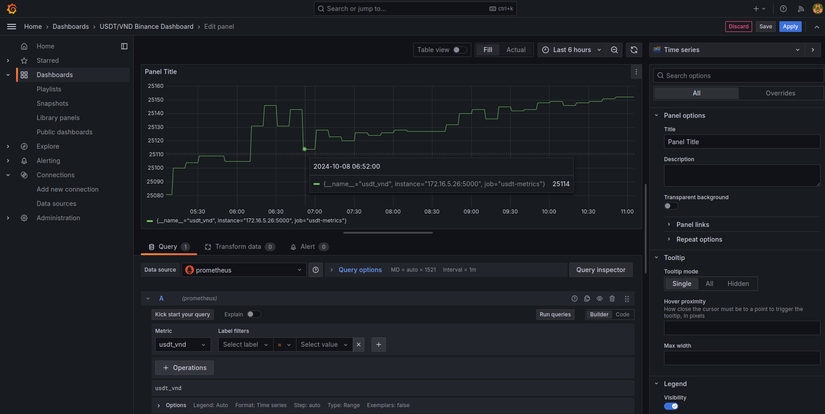Click Starred in the sidebar
Screen dimensions: 825x414
(47, 60)
